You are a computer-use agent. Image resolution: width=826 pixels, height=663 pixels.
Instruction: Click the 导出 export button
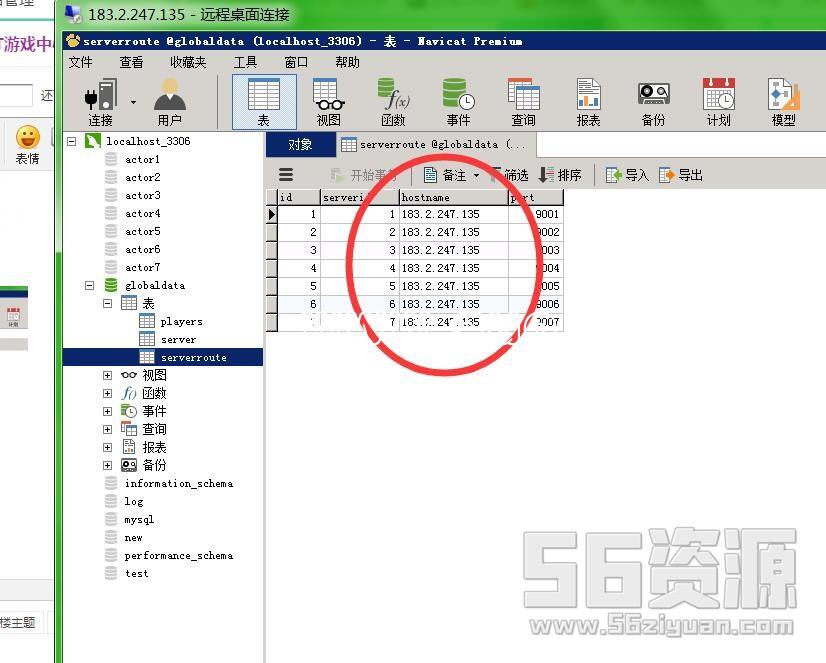pos(681,175)
